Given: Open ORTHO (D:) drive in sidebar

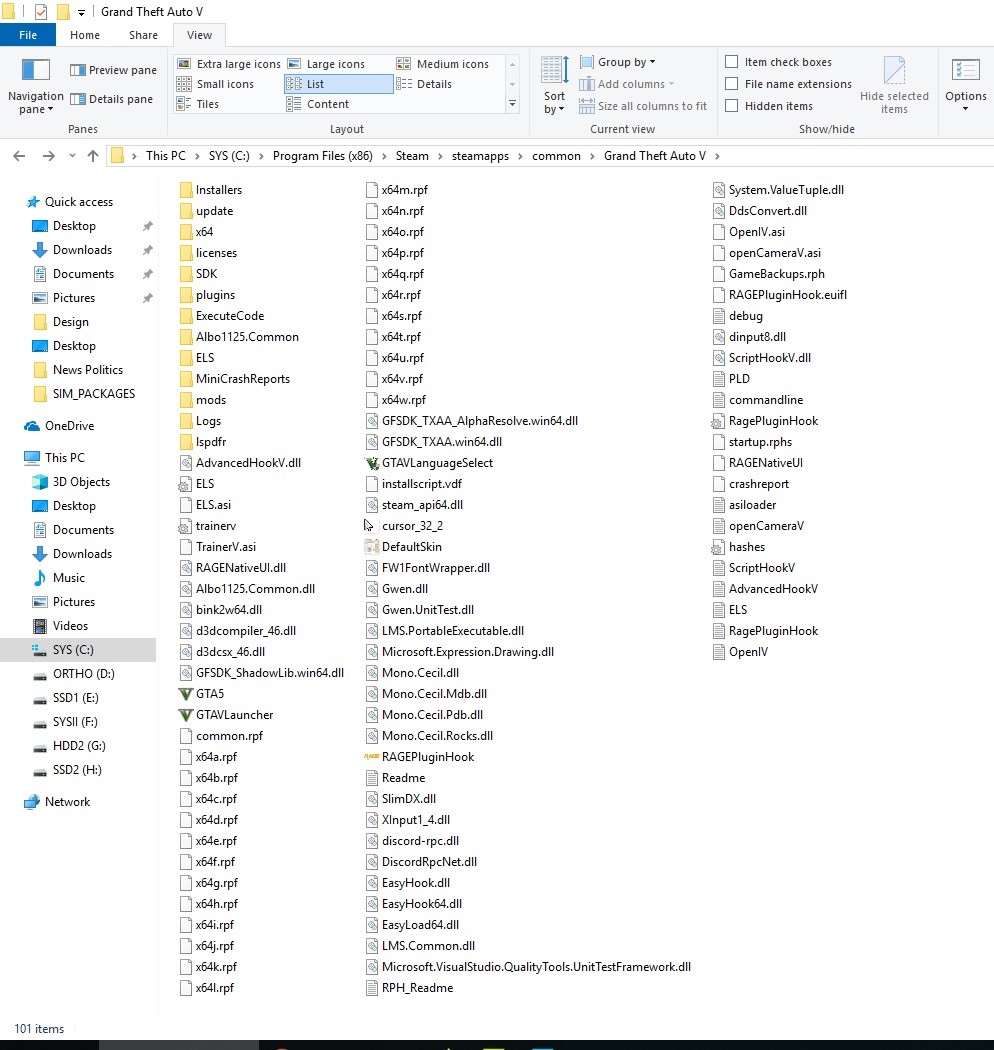Looking at the screenshot, I should coord(74,674).
